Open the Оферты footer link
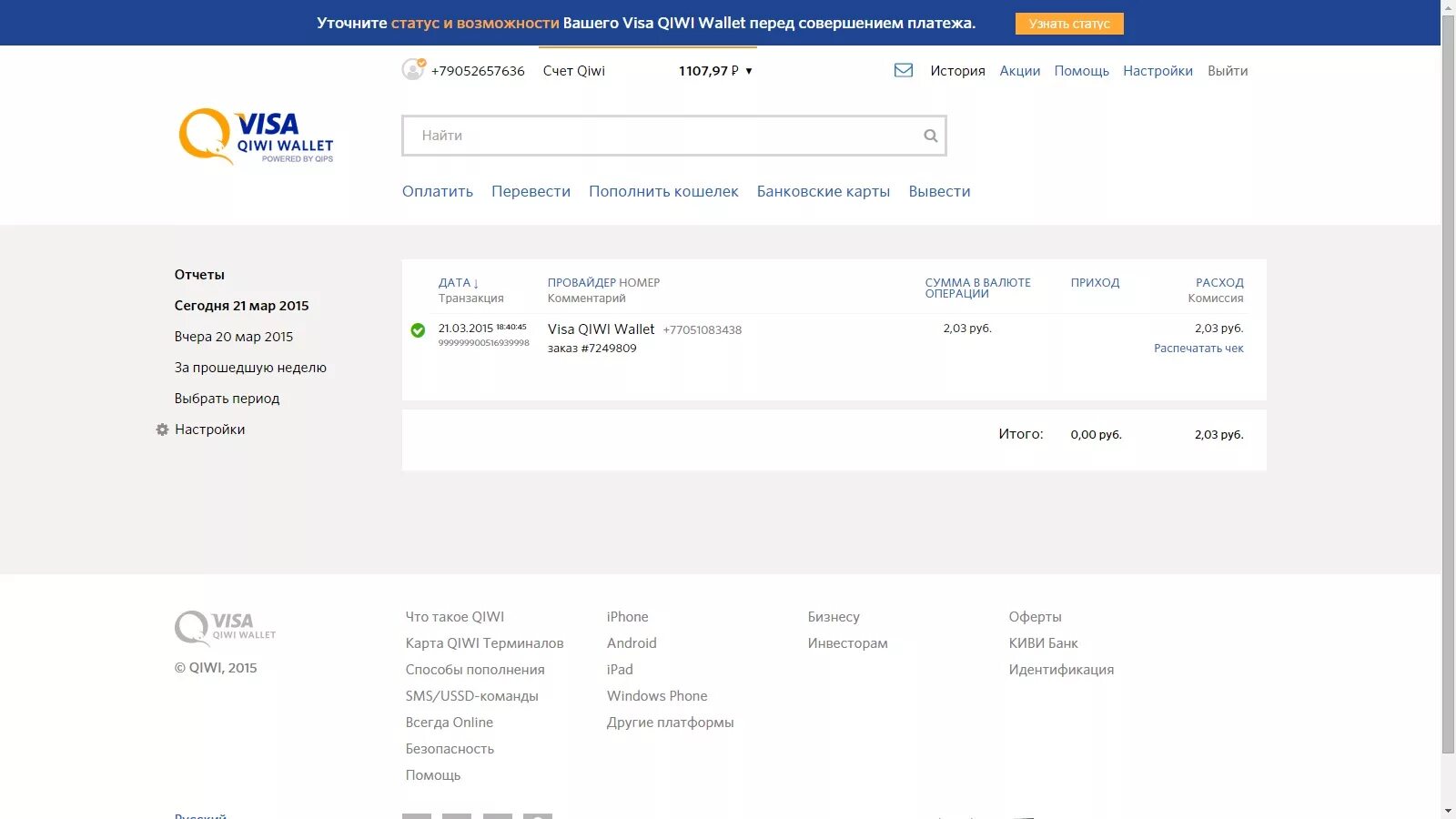Viewport: 1456px width, 819px height. pos(1035,617)
